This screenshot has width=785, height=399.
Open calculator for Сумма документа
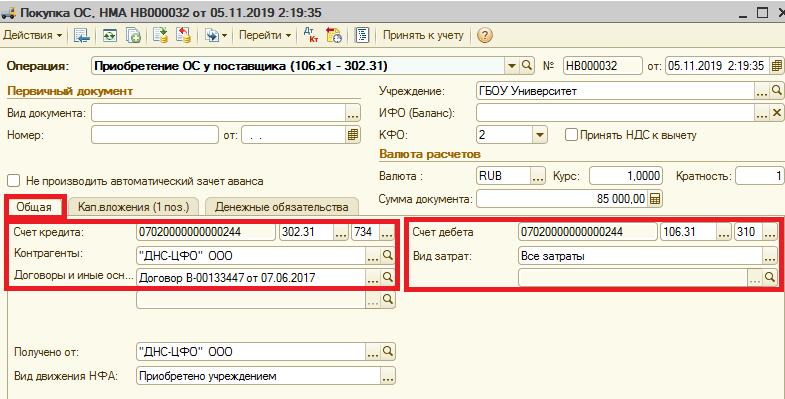(655, 199)
